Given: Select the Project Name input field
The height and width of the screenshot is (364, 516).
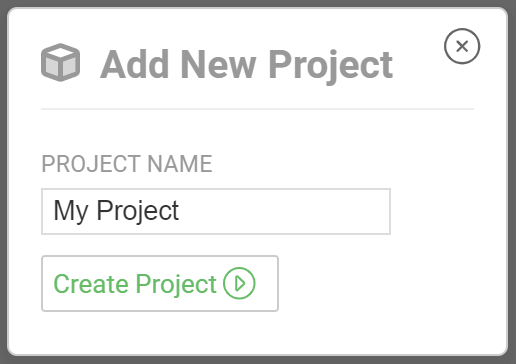Looking at the screenshot, I should pos(216,211).
